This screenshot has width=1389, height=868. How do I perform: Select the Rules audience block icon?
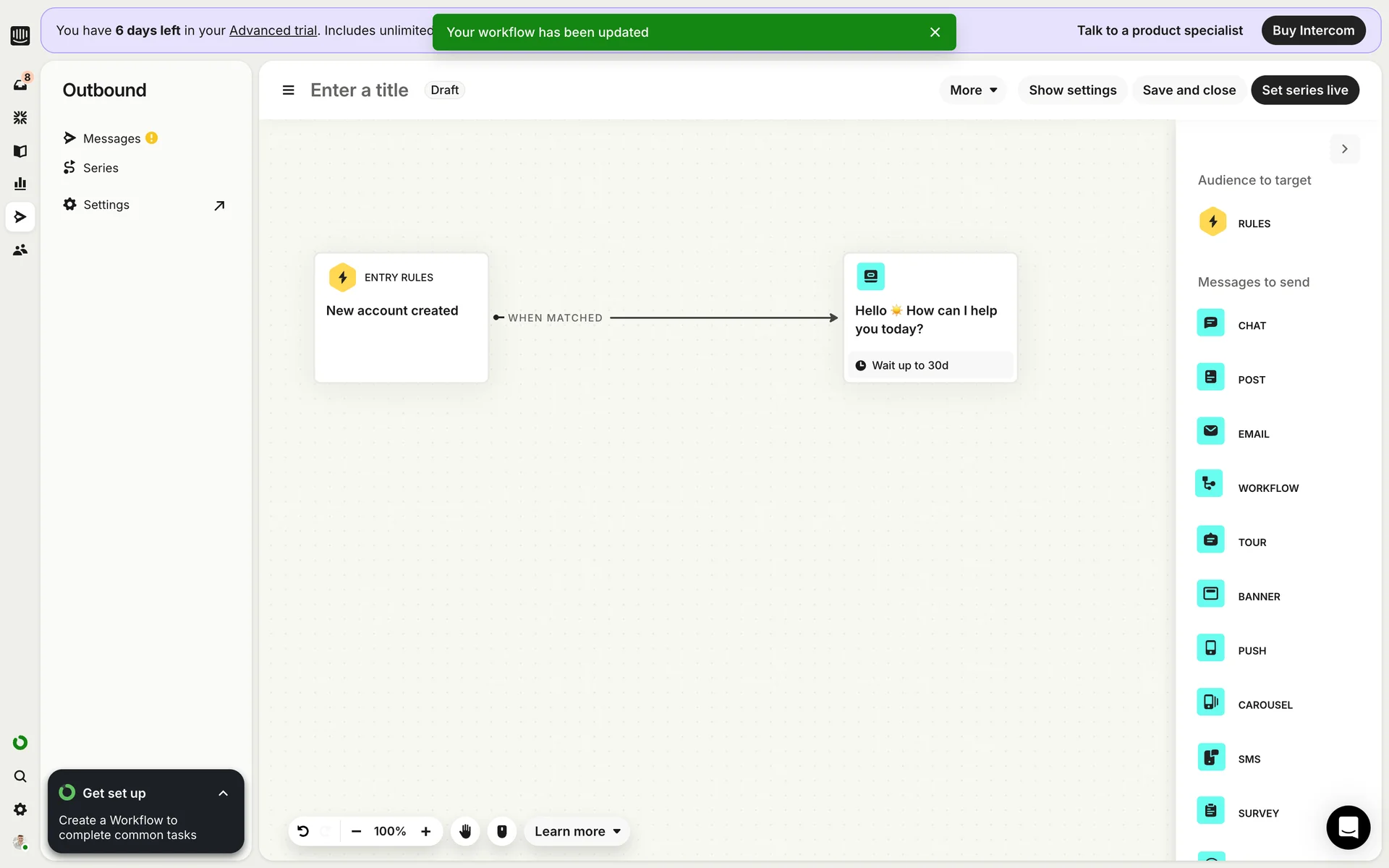point(1212,222)
